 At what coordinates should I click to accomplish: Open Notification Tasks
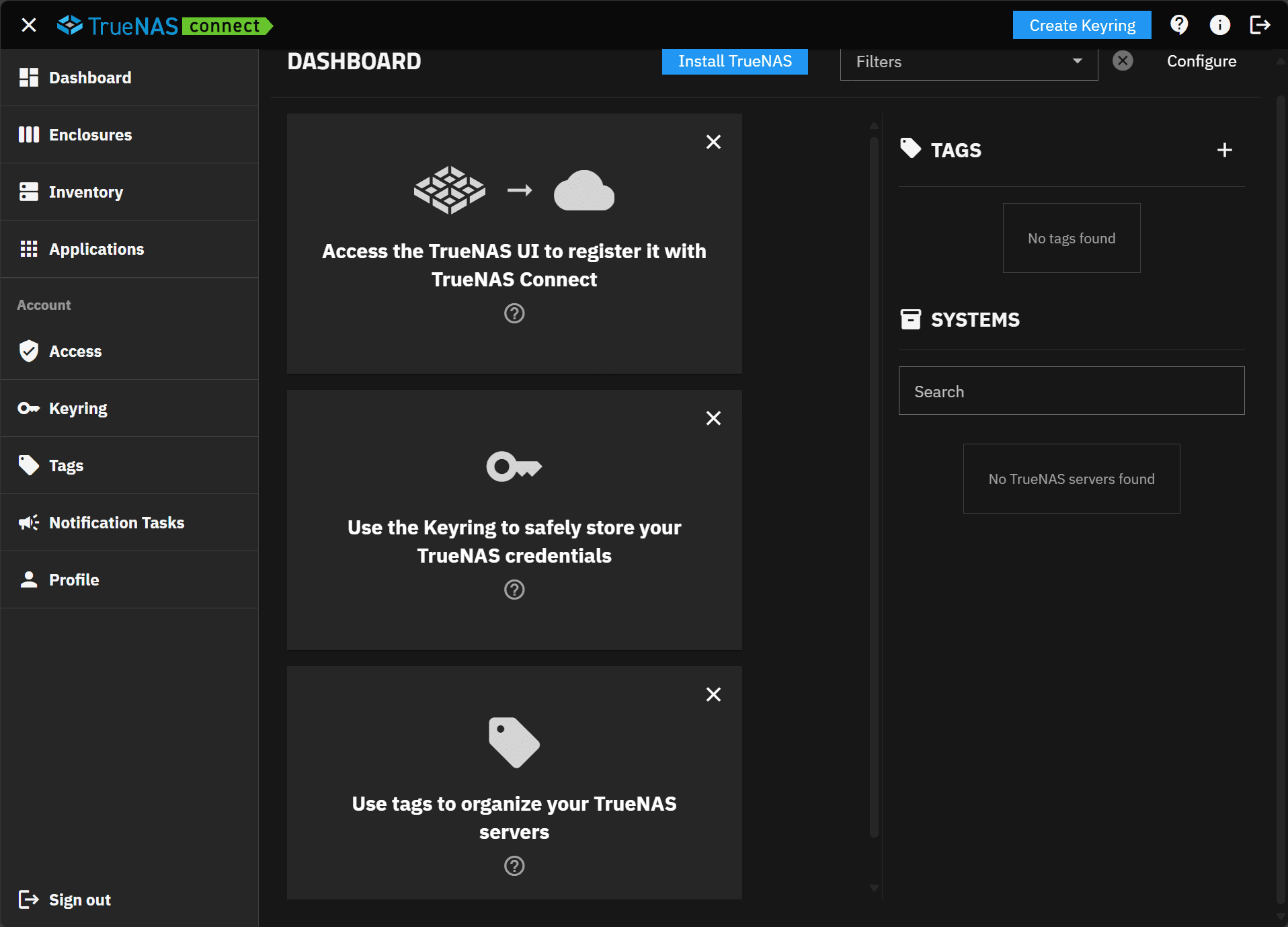click(x=130, y=522)
